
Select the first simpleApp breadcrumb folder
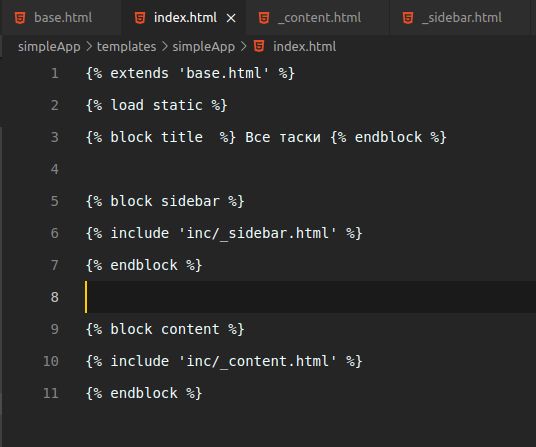click(49, 46)
